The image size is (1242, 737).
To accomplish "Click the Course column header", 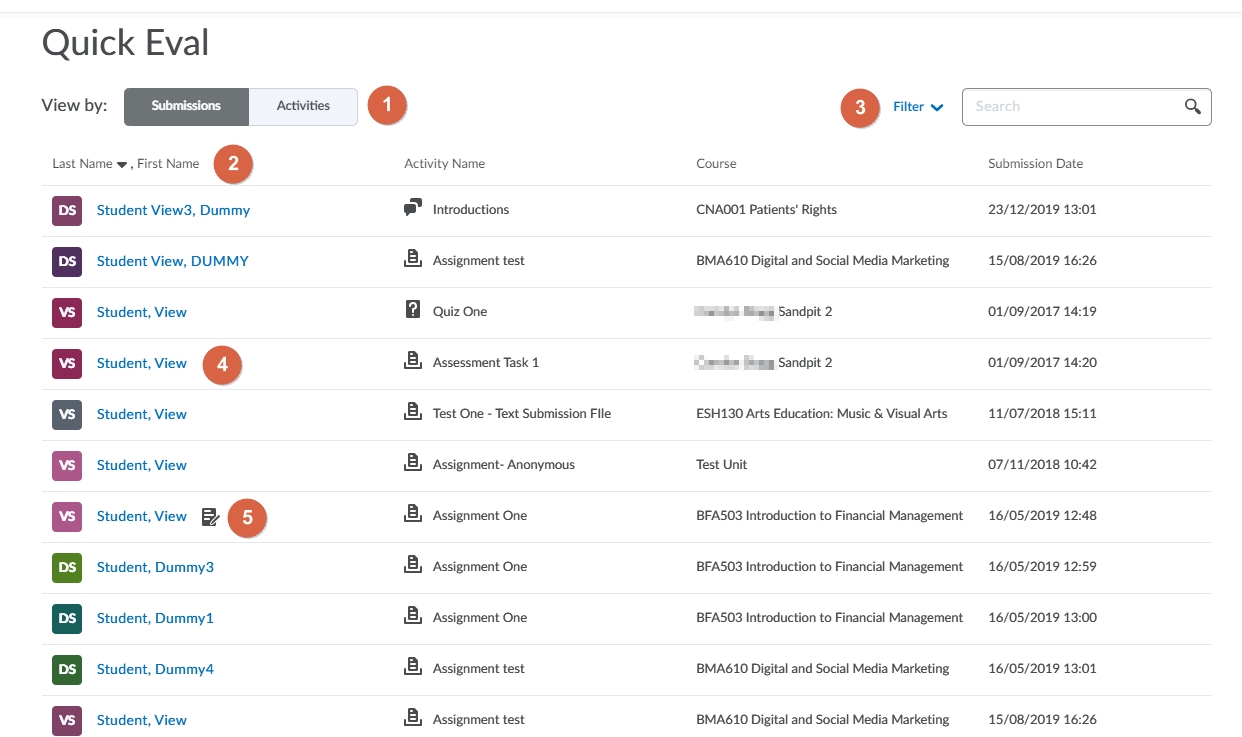I will [716, 164].
